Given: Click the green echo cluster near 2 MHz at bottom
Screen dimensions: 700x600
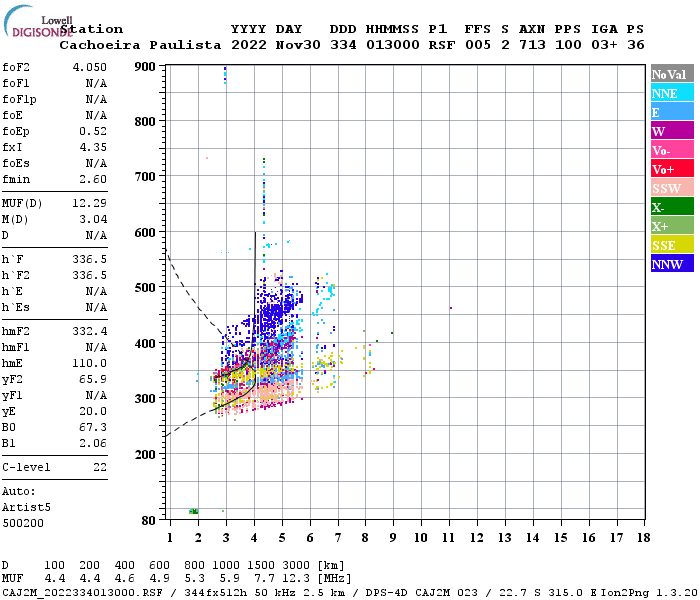Looking at the screenshot, I should pyautogui.click(x=194, y=511).
